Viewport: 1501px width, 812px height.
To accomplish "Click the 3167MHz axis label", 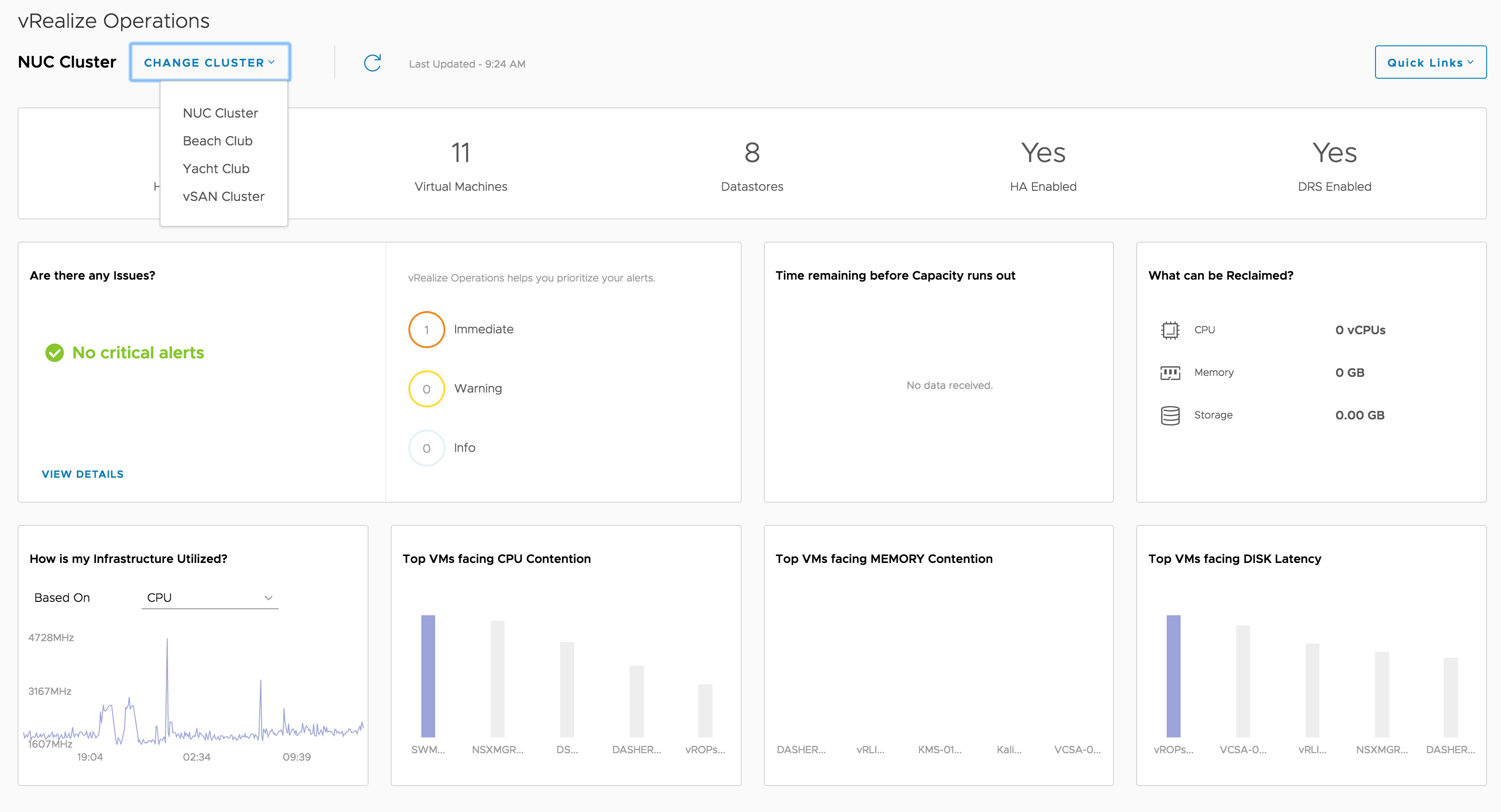I will point(50,692).
